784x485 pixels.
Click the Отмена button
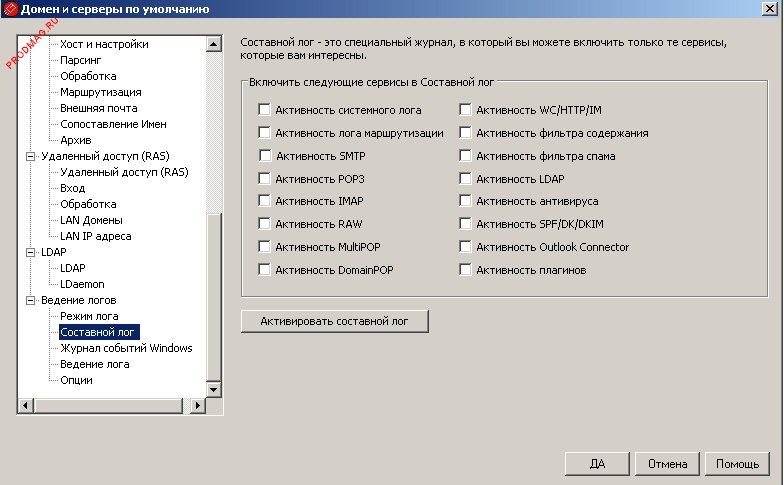667,464
